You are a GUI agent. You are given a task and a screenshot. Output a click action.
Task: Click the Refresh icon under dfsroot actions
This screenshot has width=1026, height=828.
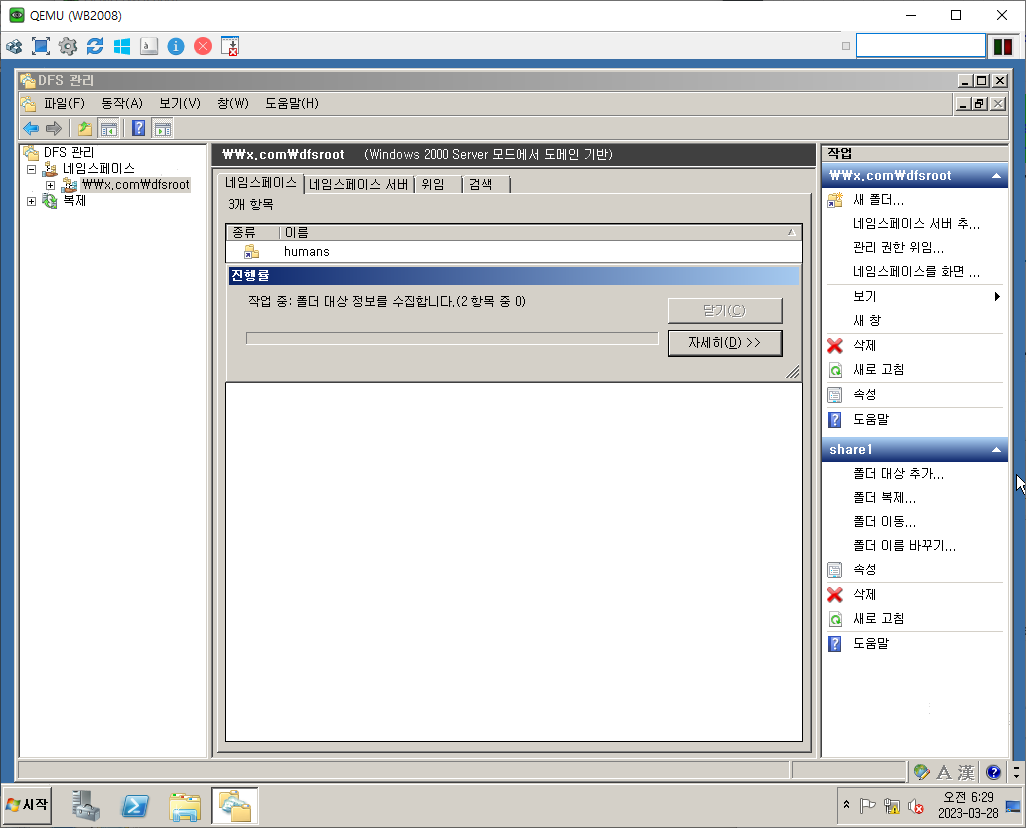(x=835, y=370)
